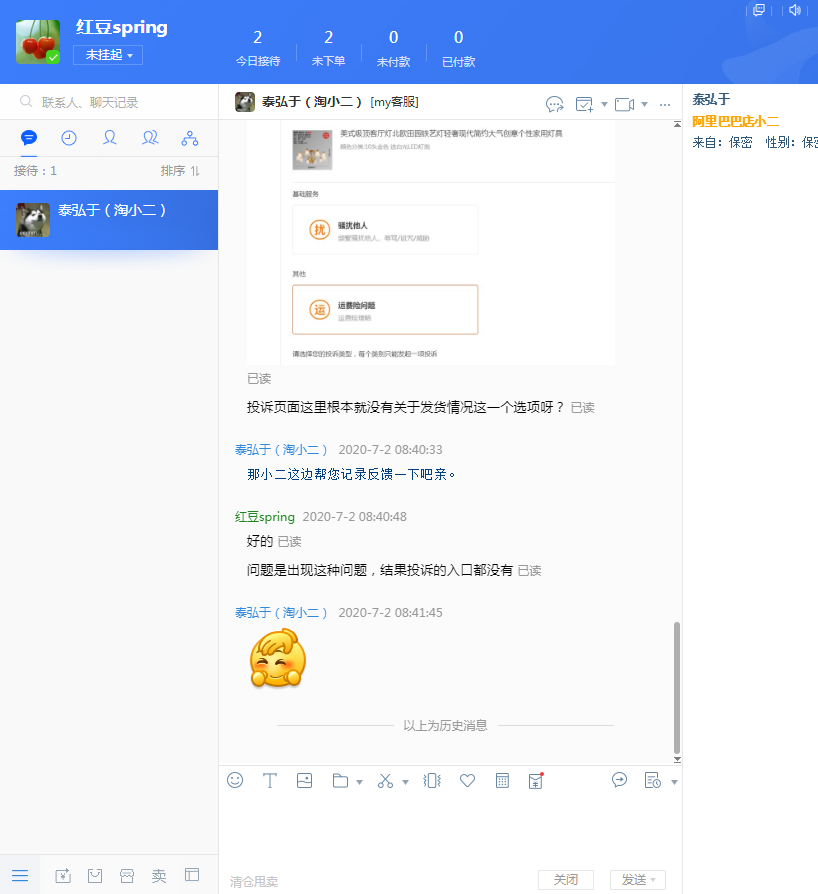Viewport: 818px width, 894px height.
Task: Open the chat bubble icon in header
Action: point(555,104)
